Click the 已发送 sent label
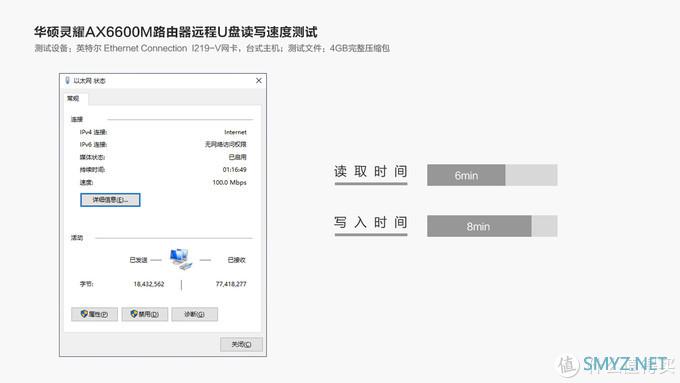This screenshot has height=383, width=680. tap(138, 260)
